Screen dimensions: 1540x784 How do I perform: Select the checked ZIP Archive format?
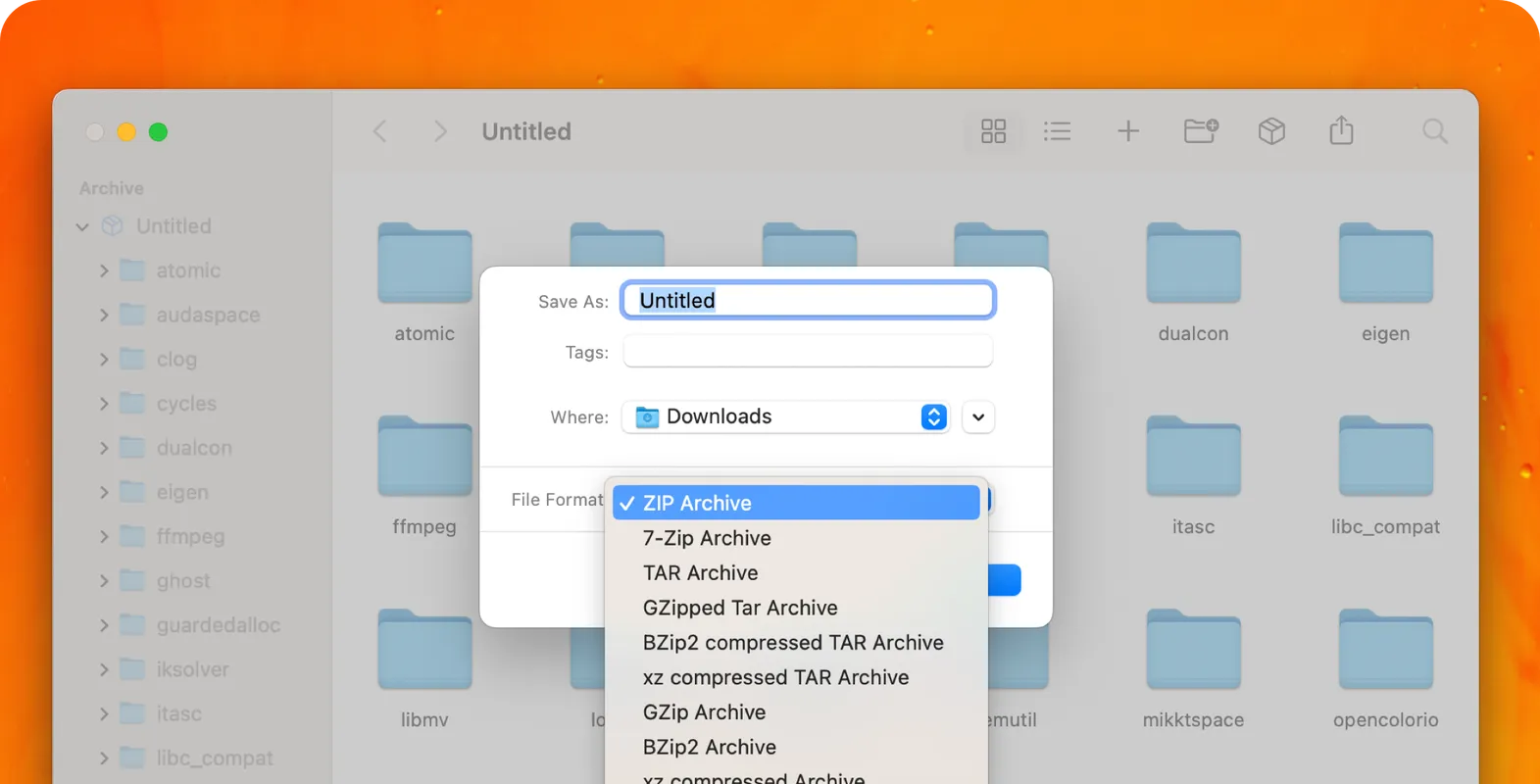[795, 503]
